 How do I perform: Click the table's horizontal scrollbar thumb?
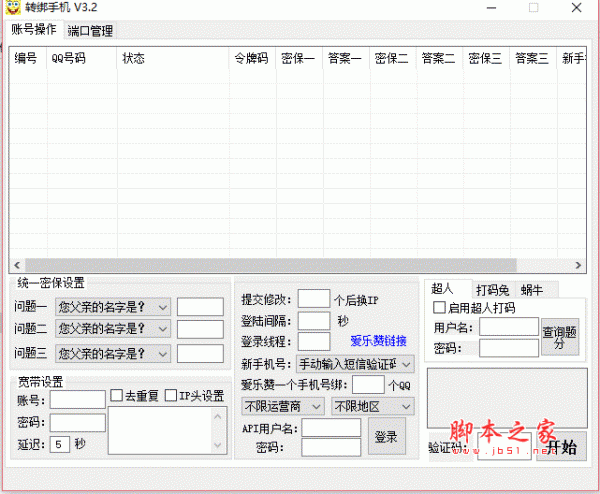[x=270, y=265]
